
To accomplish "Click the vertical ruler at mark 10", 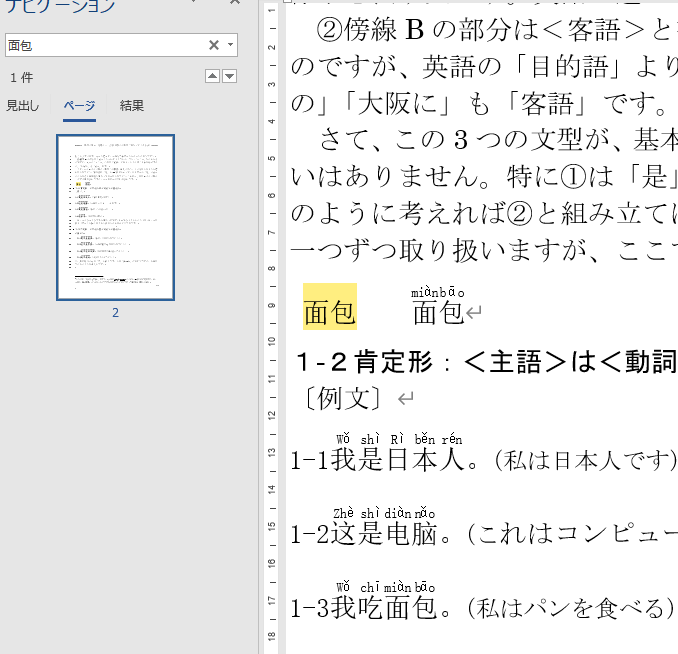I will click(x=272, y=341).
